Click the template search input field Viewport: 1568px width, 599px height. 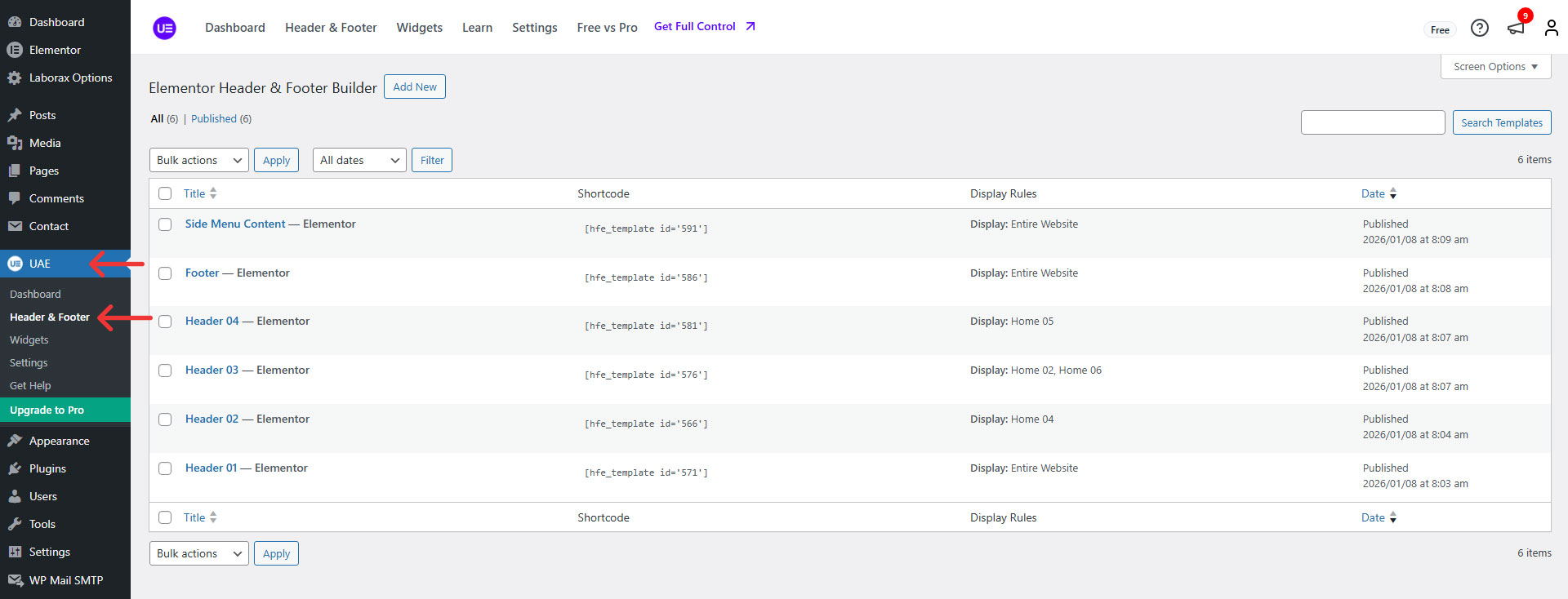[x=1372, y=122]
